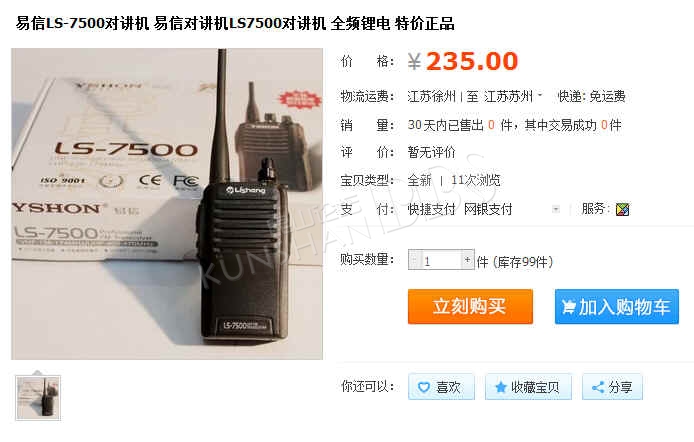Click the 立刻购买 buy now button
Viewport: 694px width, 442px height.
point(470,307)
